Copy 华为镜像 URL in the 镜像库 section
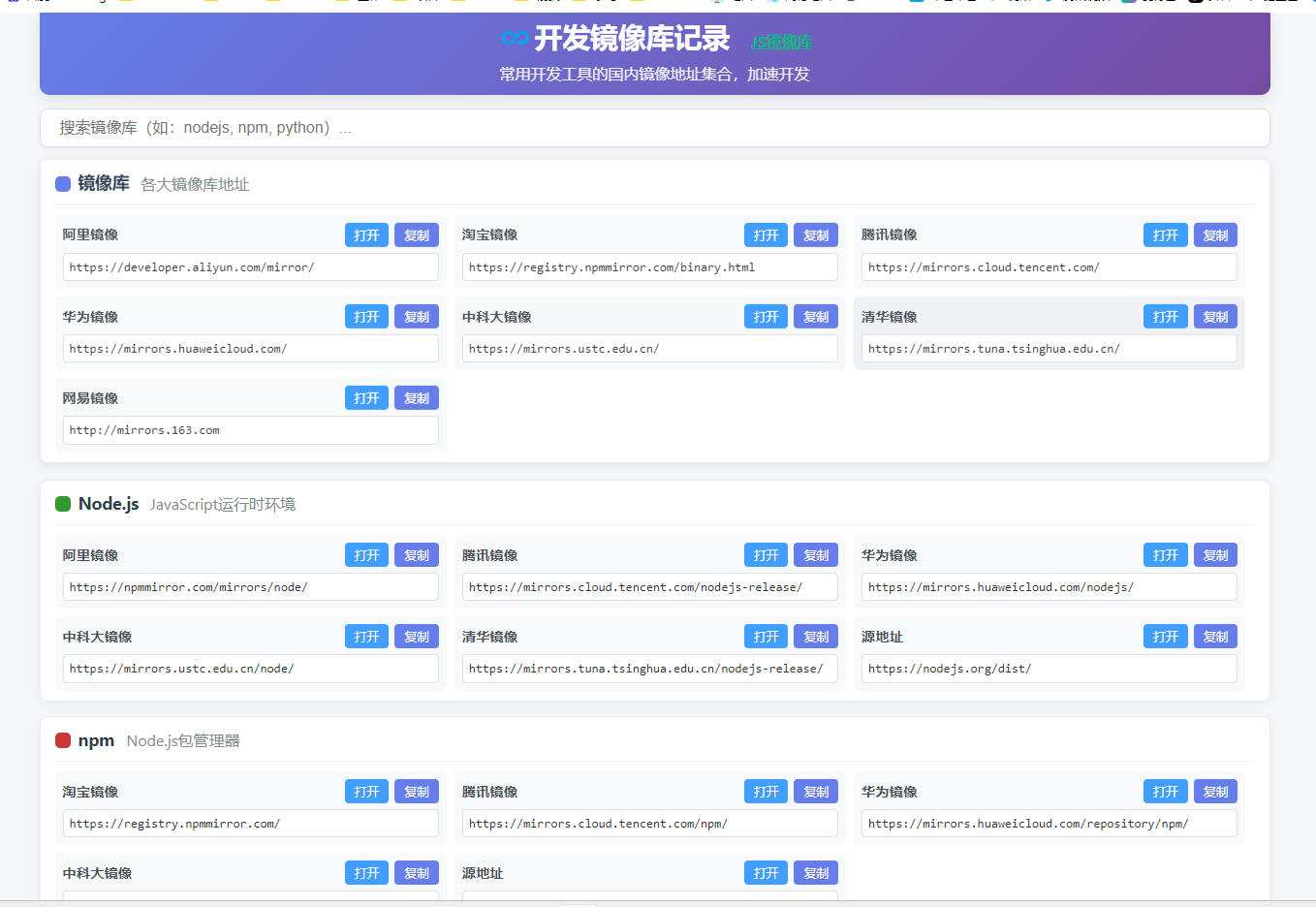 point(417,317)
